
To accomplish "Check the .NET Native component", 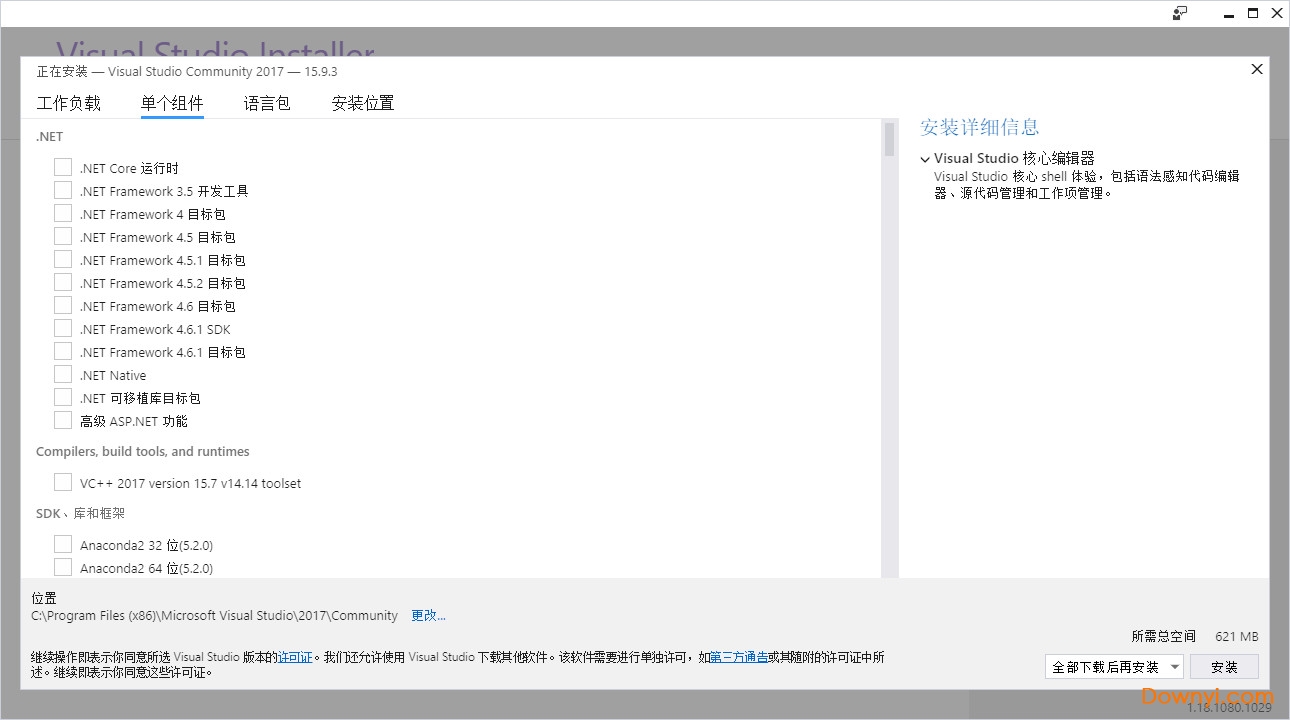I will click(x=63, y=373).
